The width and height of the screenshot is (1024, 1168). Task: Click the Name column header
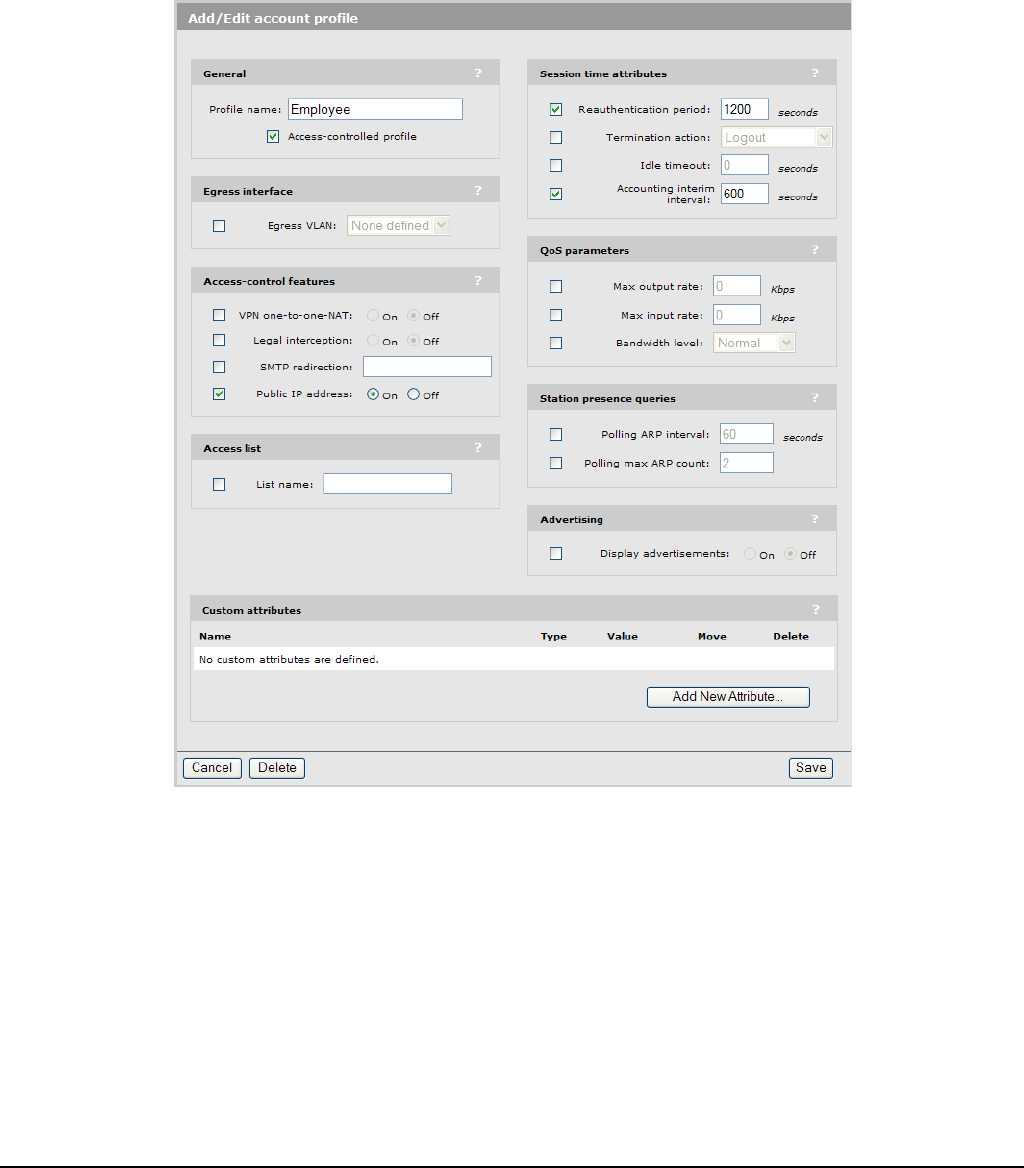click(215, 636)
